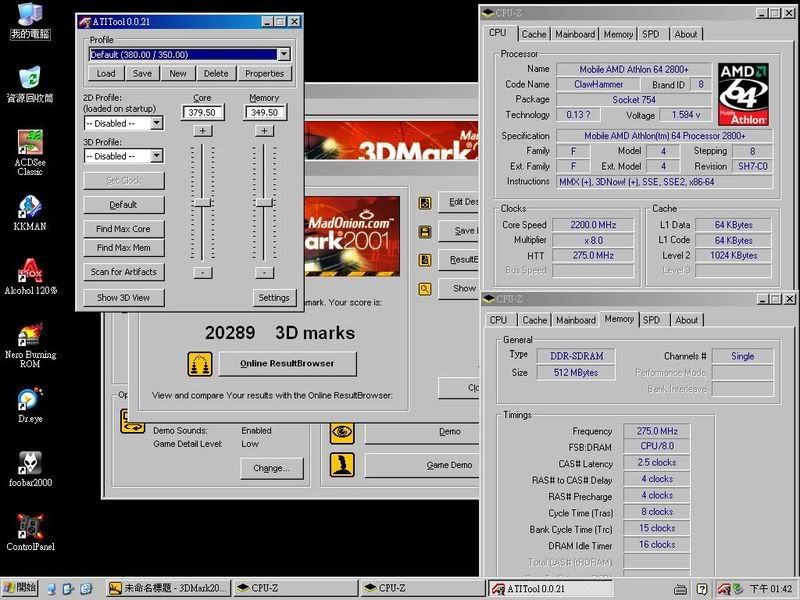800x600 pixels.
Task: Open the 2D Profile dropdown in ATITool
Action: point(157,123)
